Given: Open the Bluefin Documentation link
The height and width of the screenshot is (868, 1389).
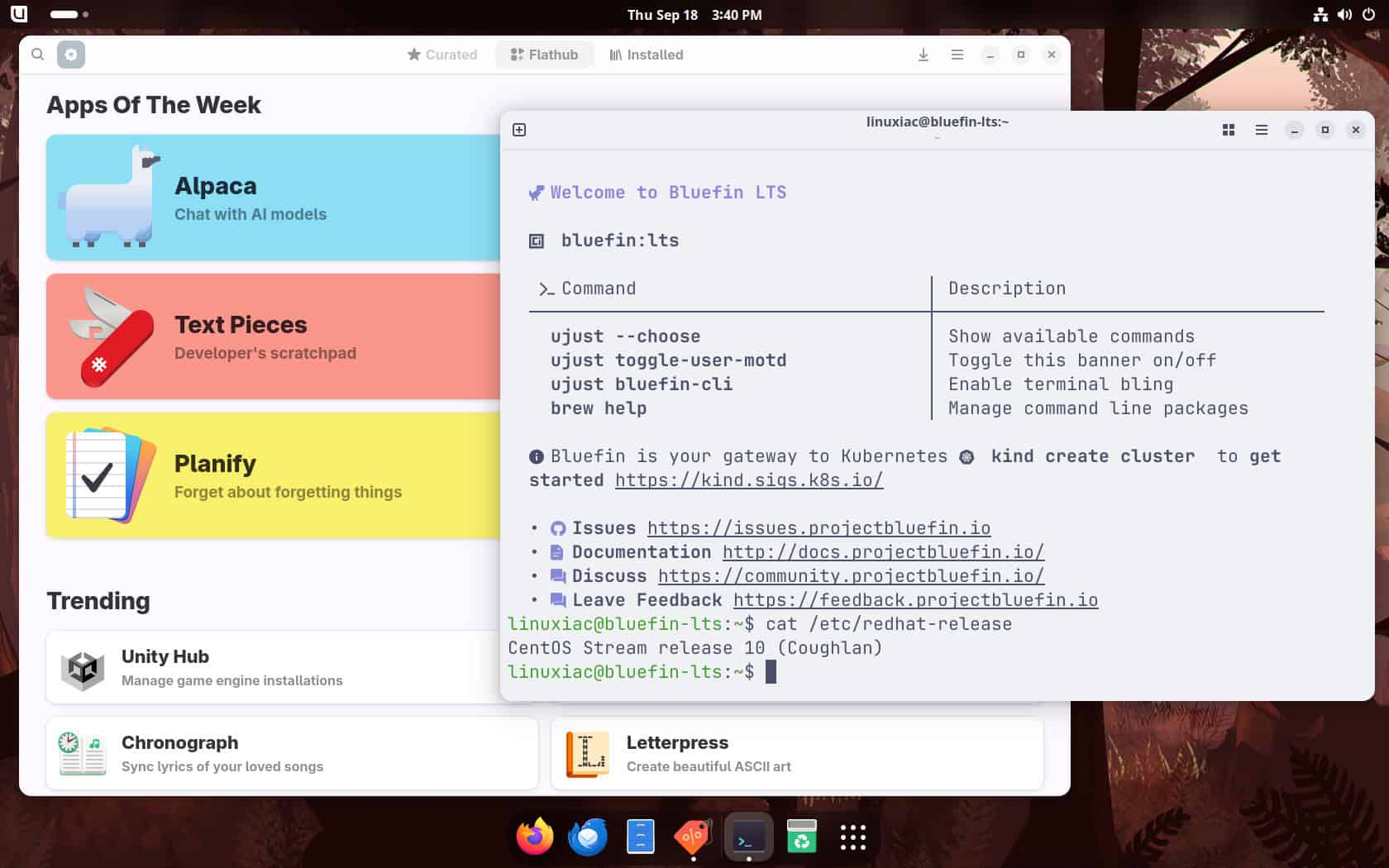Looking at the screenshot, I should point(881,551).
